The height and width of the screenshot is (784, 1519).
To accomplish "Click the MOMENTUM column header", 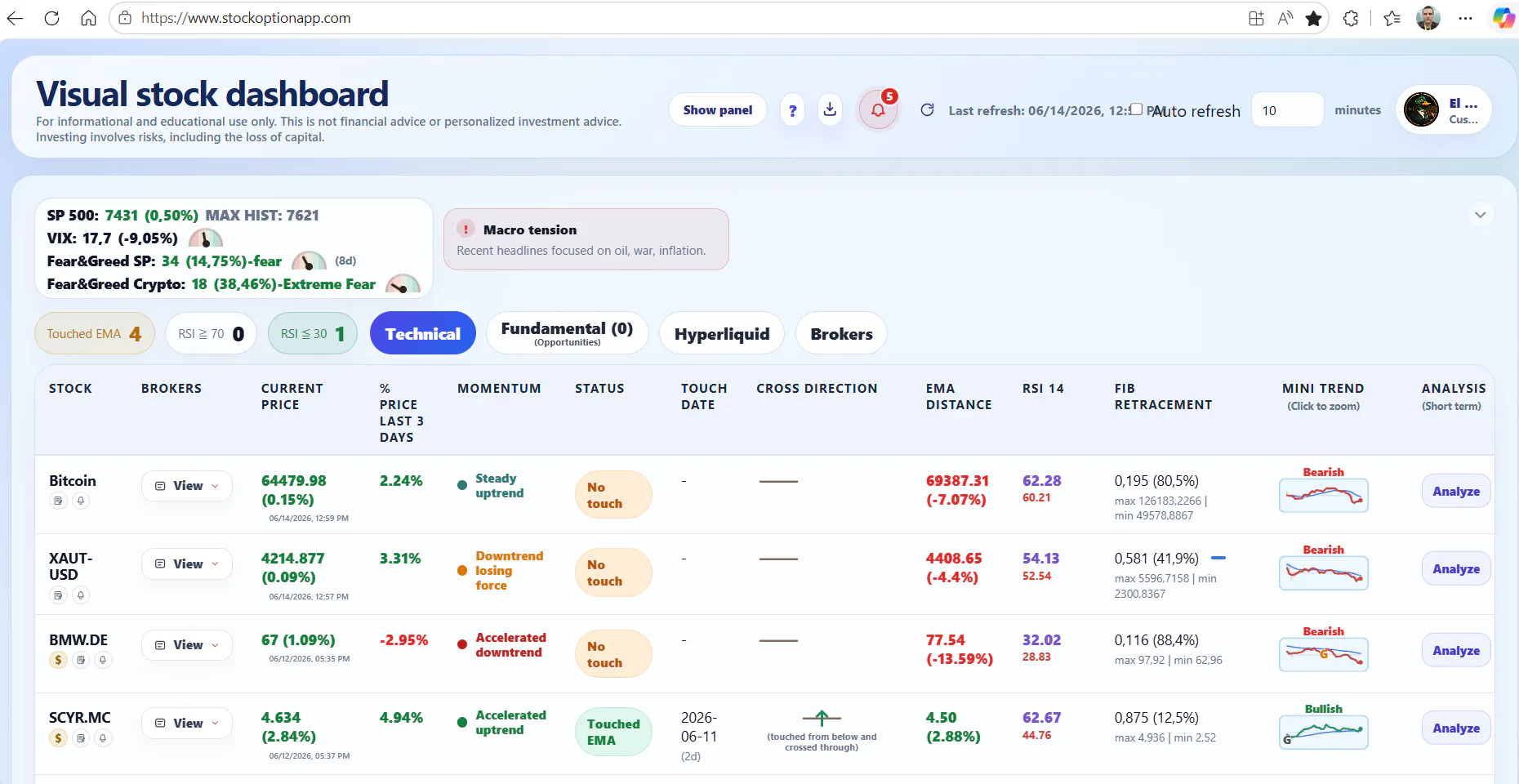I will pyautogui.click(x=499, y=389).
